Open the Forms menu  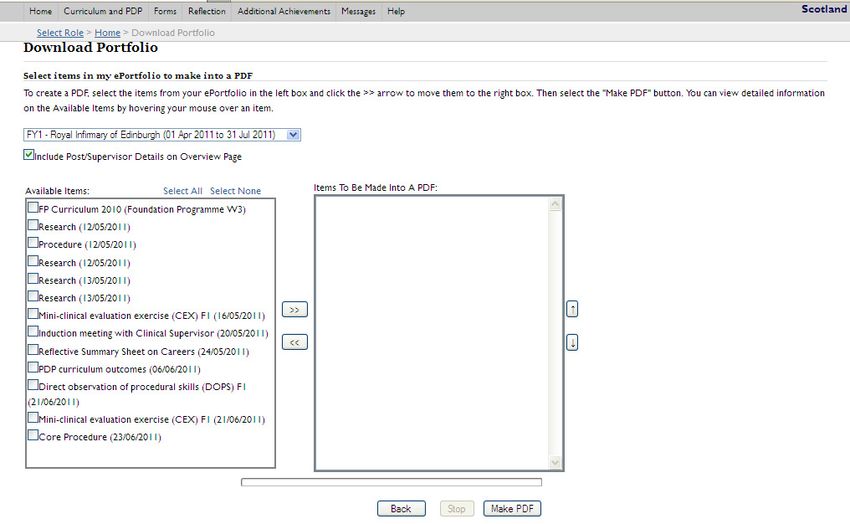point(165,11)
